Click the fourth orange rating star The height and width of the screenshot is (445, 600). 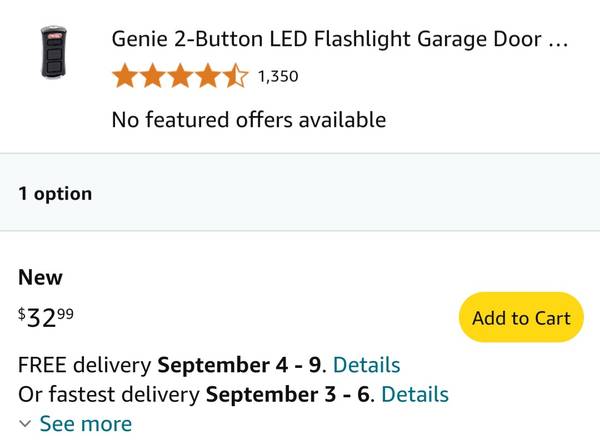click(x=207, y=76)
